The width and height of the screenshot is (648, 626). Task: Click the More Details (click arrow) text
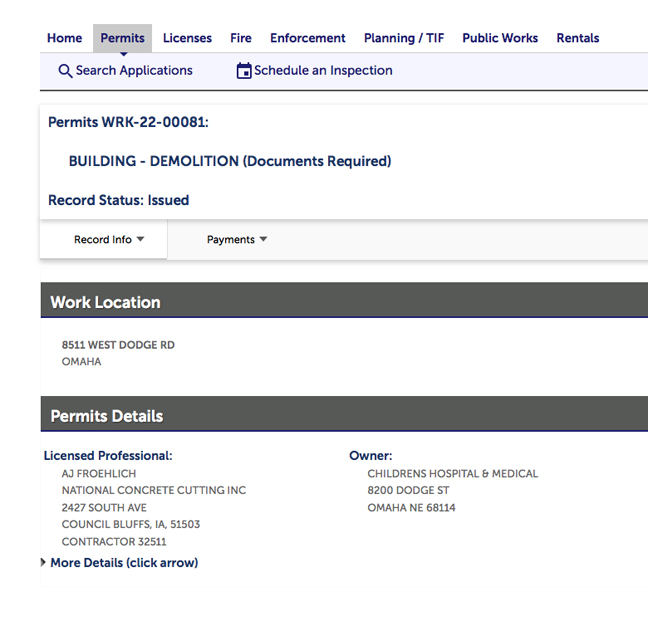(x=124, y=562)
